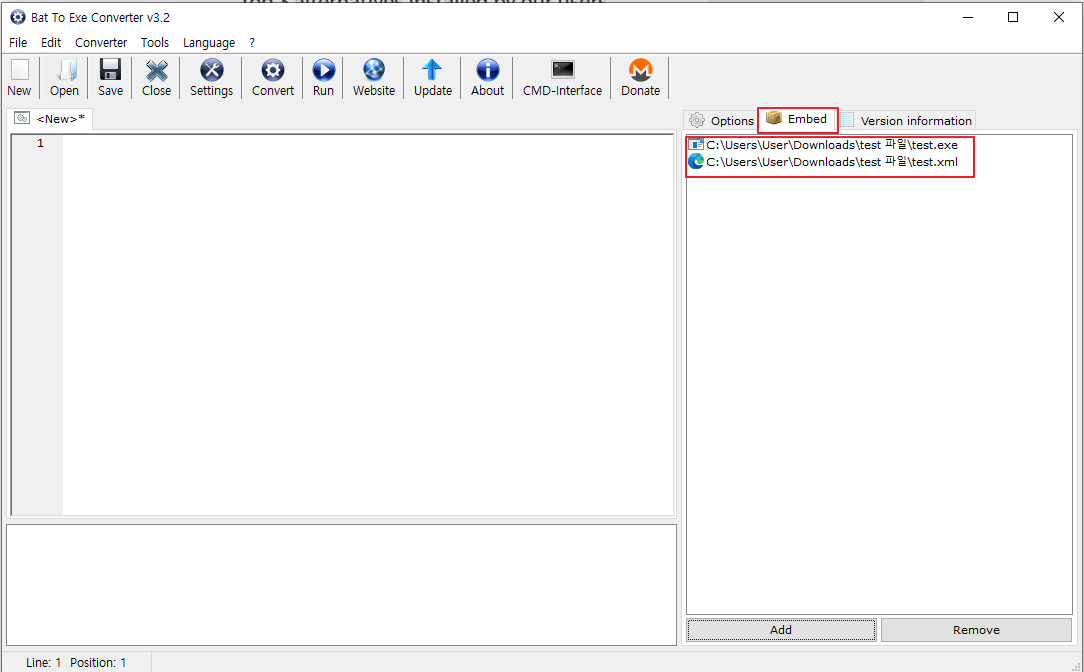The height and width of the screenshot is (672, 1084).
Task: Open the Tools menu
Action: [x=155, y=42]
